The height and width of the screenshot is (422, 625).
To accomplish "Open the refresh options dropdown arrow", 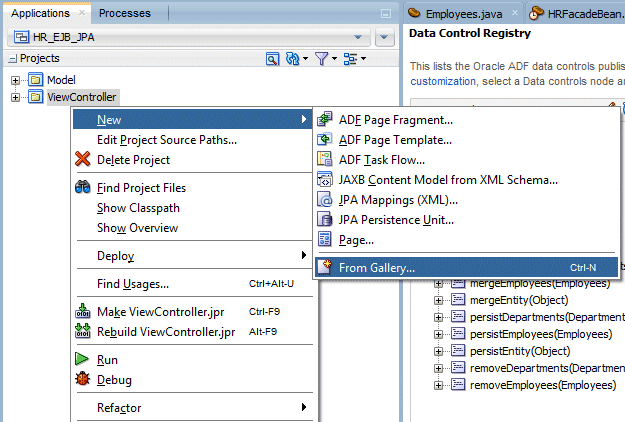I will tap(305, 59).
